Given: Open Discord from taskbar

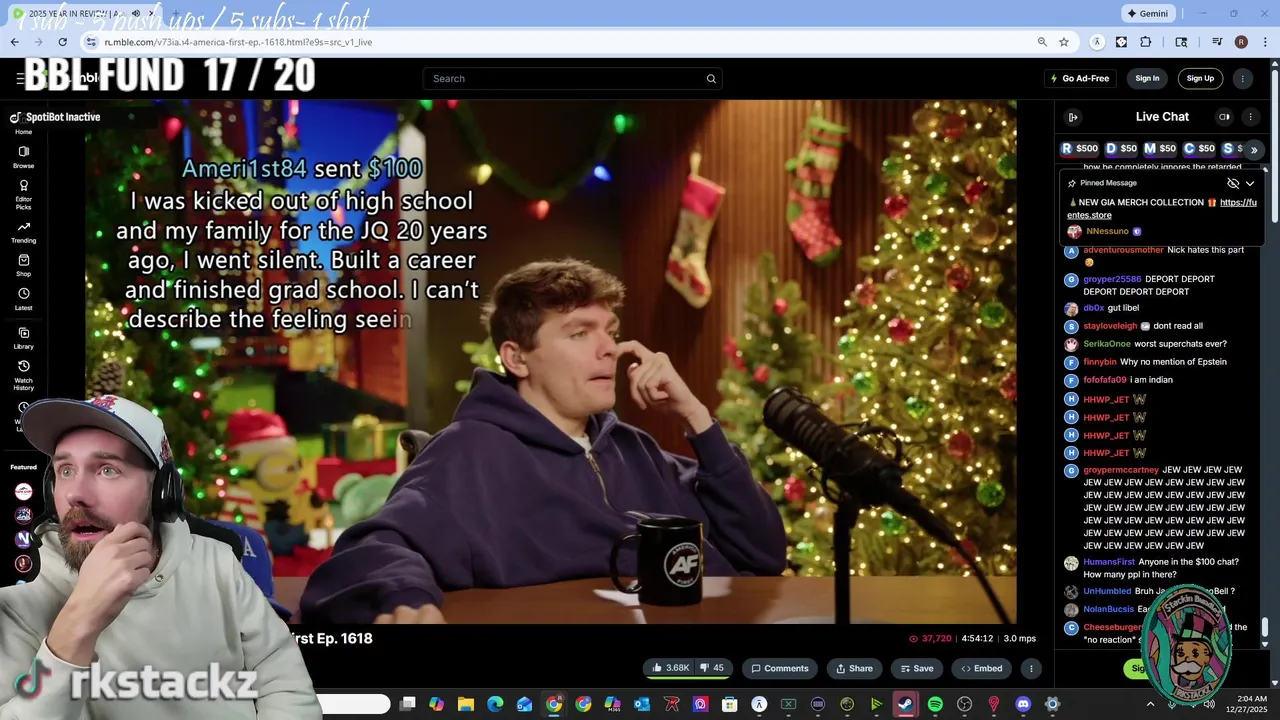Looking at the screenshot, I should pyautogui.click(x=1023, y=704).
